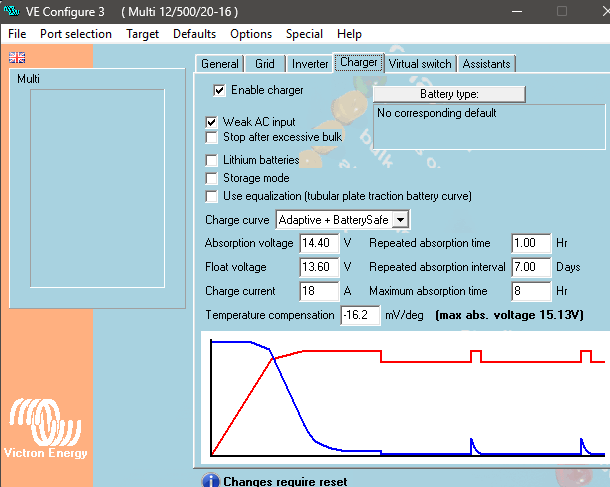Enable Storage mode checkbox
This screenshot has width=610, height=487.
pyautogui.click(x=211, y=178)
